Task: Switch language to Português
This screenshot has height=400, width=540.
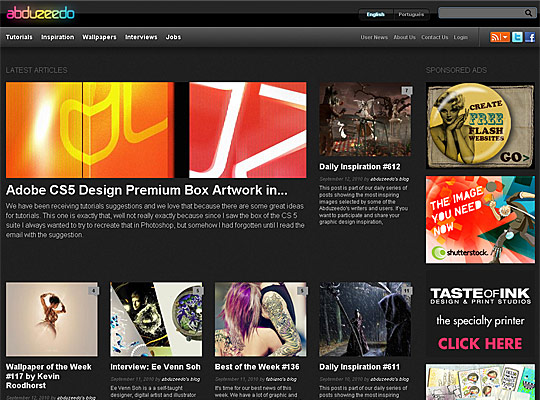Action: pos(411,14)
